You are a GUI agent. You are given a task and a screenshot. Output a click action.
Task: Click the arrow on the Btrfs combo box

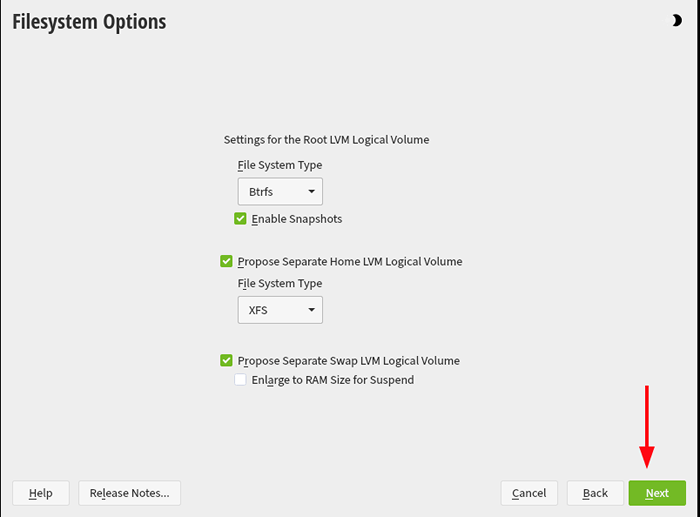click(312, 192)
